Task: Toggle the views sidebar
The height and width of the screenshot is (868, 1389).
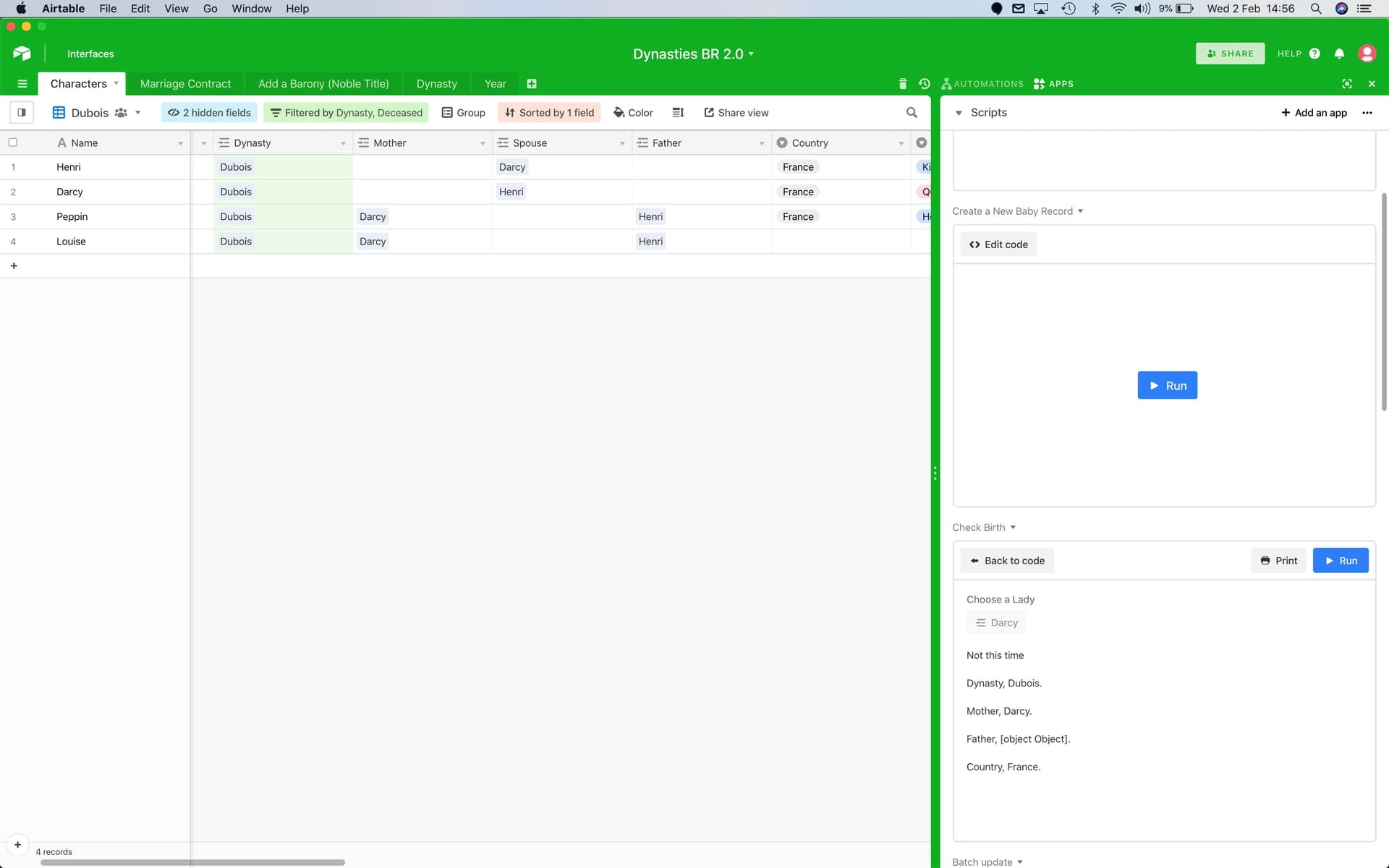Action: (22, 112)
